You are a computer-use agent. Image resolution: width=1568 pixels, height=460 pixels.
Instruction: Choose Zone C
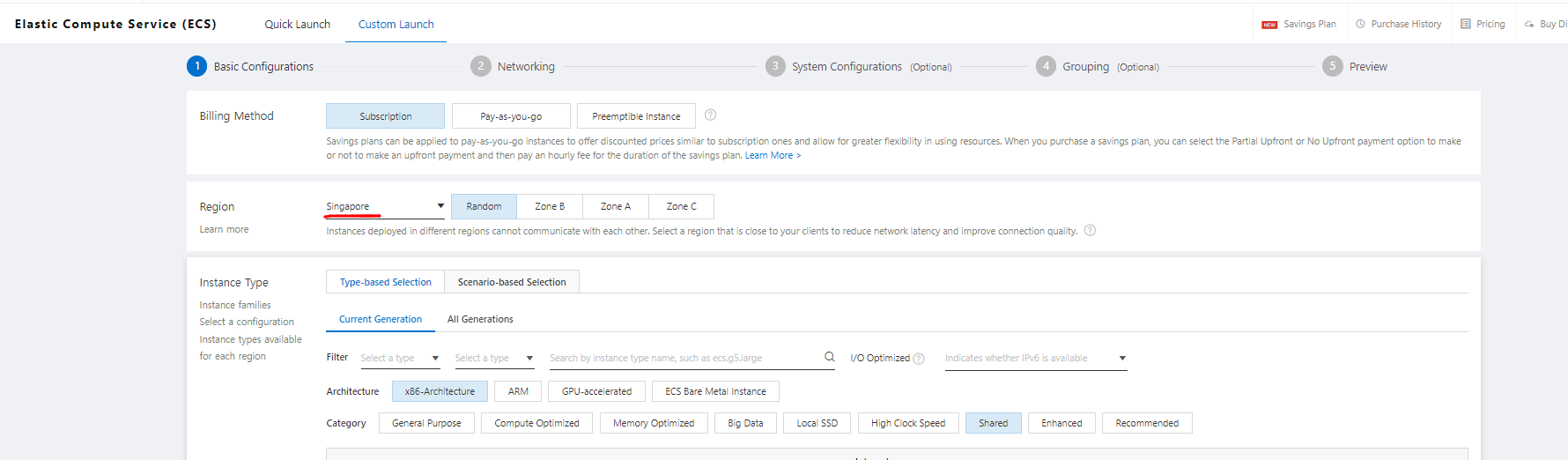tap(682, 206)
